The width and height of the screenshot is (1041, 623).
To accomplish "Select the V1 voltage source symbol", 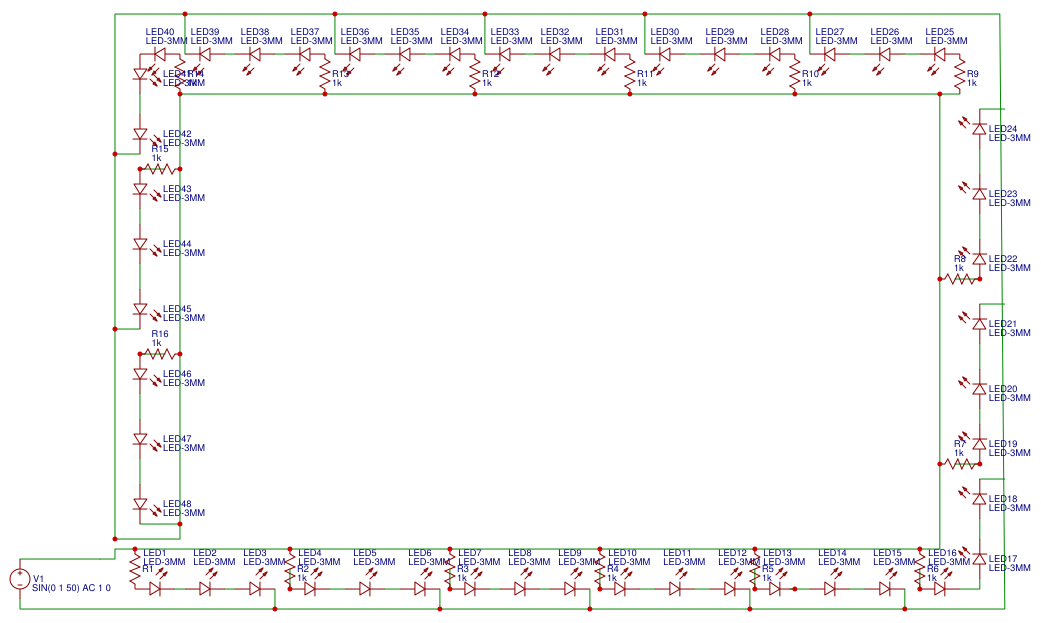I will 19,578.
